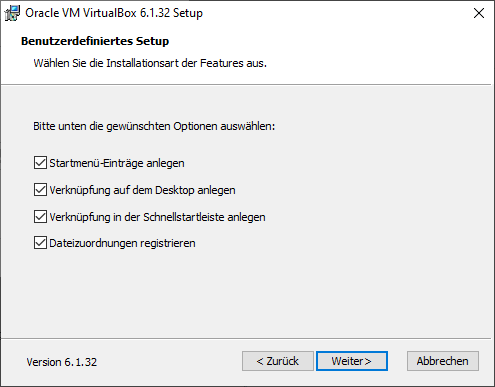The image size is (495, 387).
Task: Click the VirtualBox installer icon in title bar
Action: pos(12,13)
